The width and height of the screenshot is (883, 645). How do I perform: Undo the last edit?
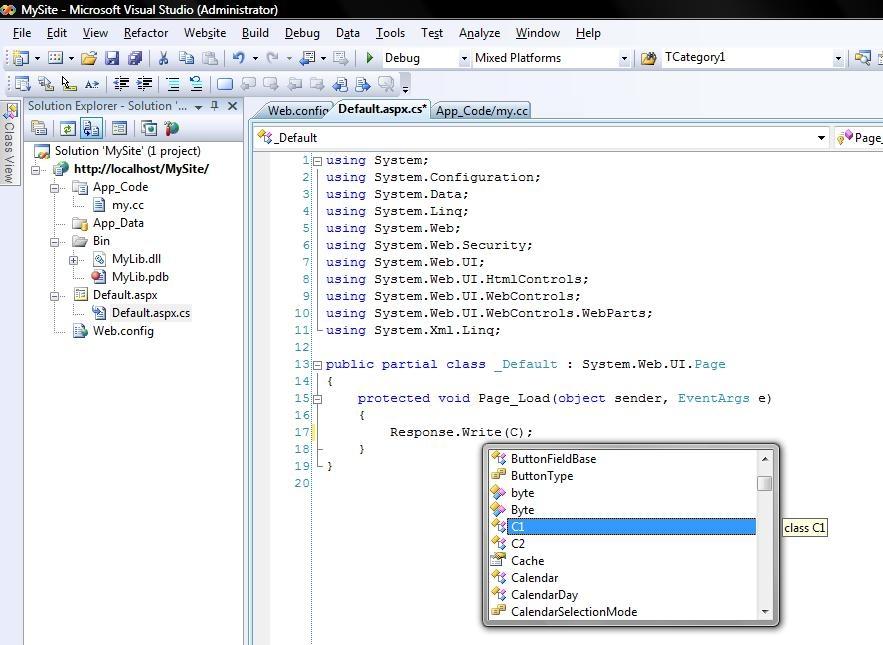(239, 57)
